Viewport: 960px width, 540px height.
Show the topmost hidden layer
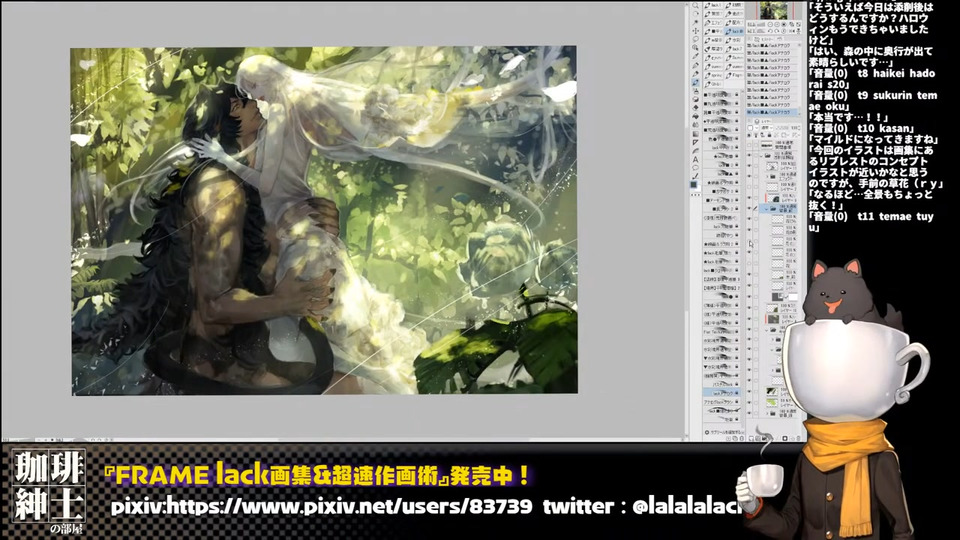pyautogui.click(x=749, y=145)
